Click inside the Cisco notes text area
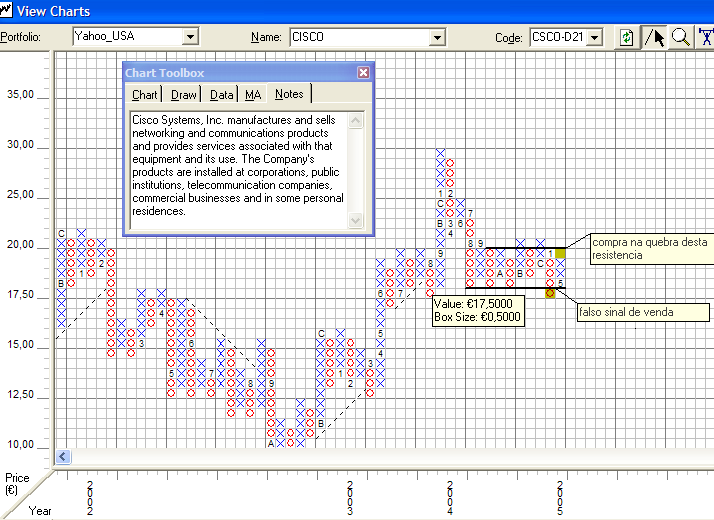 coord(238,165)
